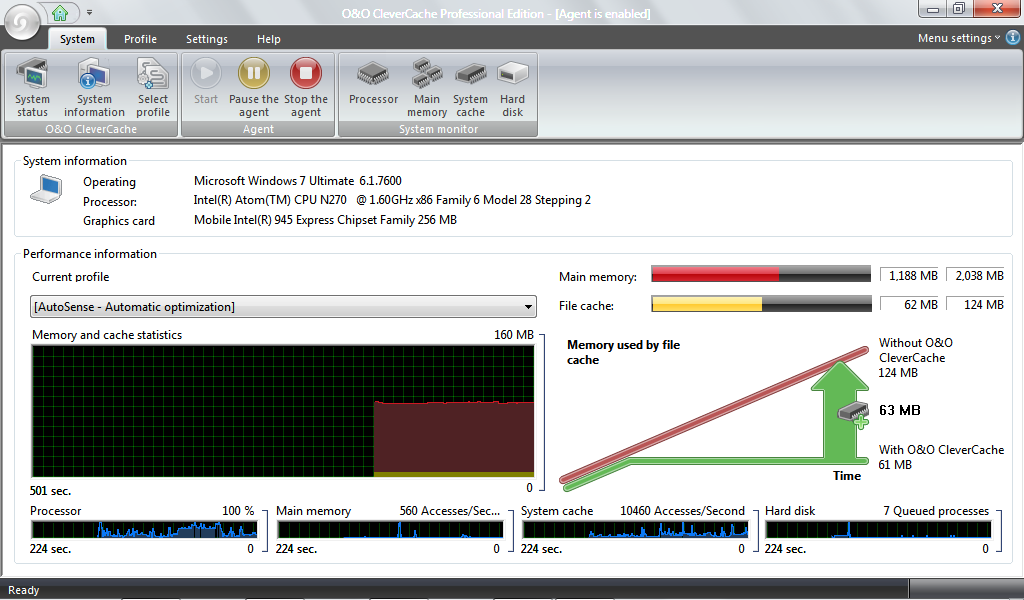
Task: Restore down the application window
Action: pos(958,8)
